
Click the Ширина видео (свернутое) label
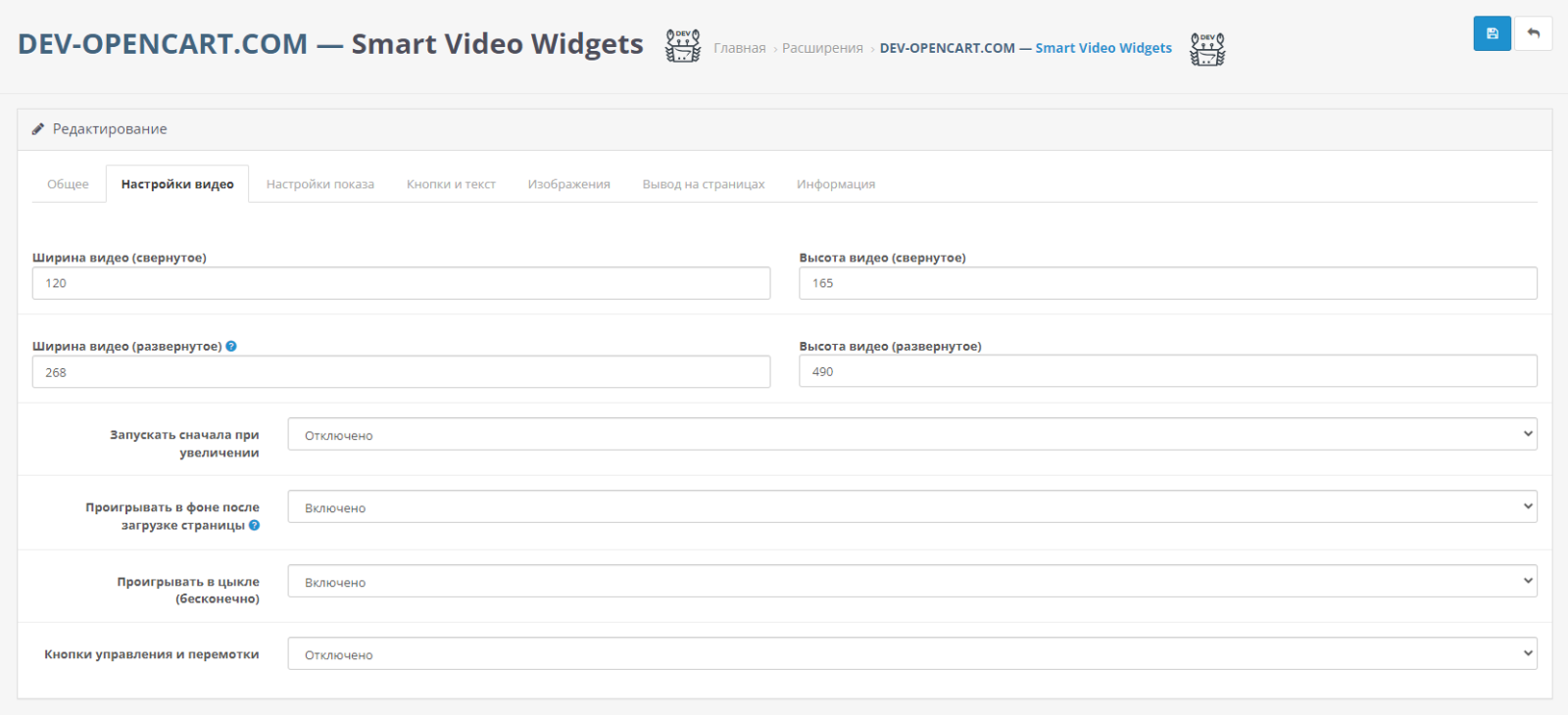[x=120, y=258]
